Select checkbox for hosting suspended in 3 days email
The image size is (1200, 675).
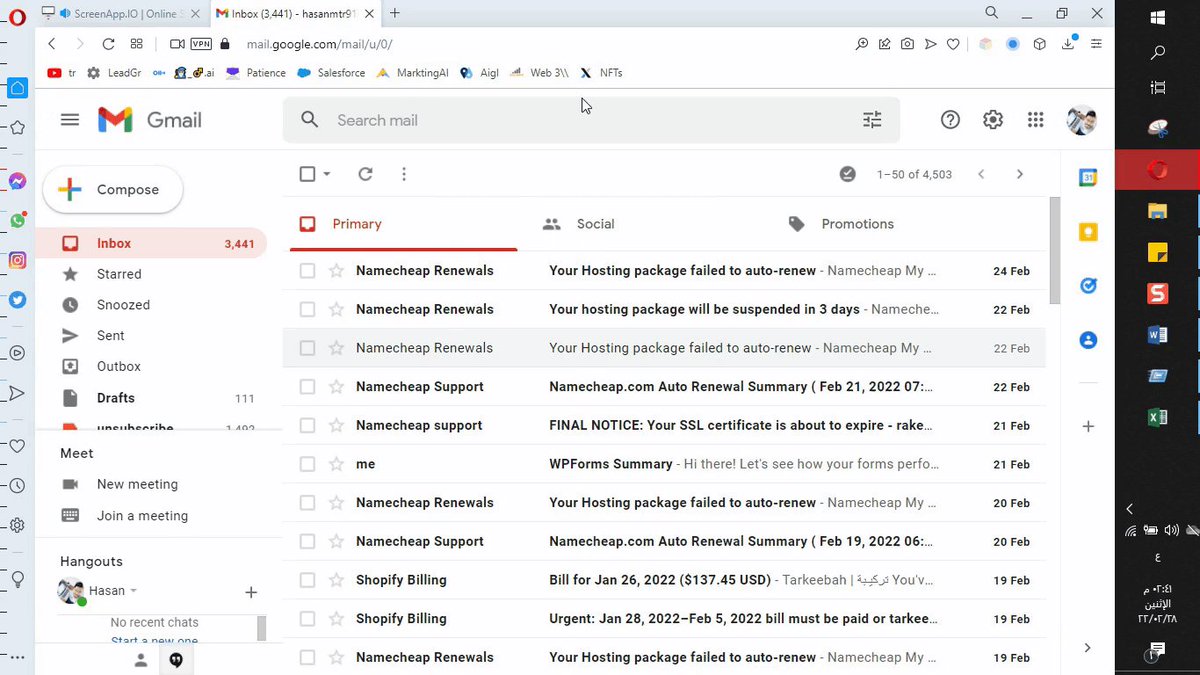307,310
